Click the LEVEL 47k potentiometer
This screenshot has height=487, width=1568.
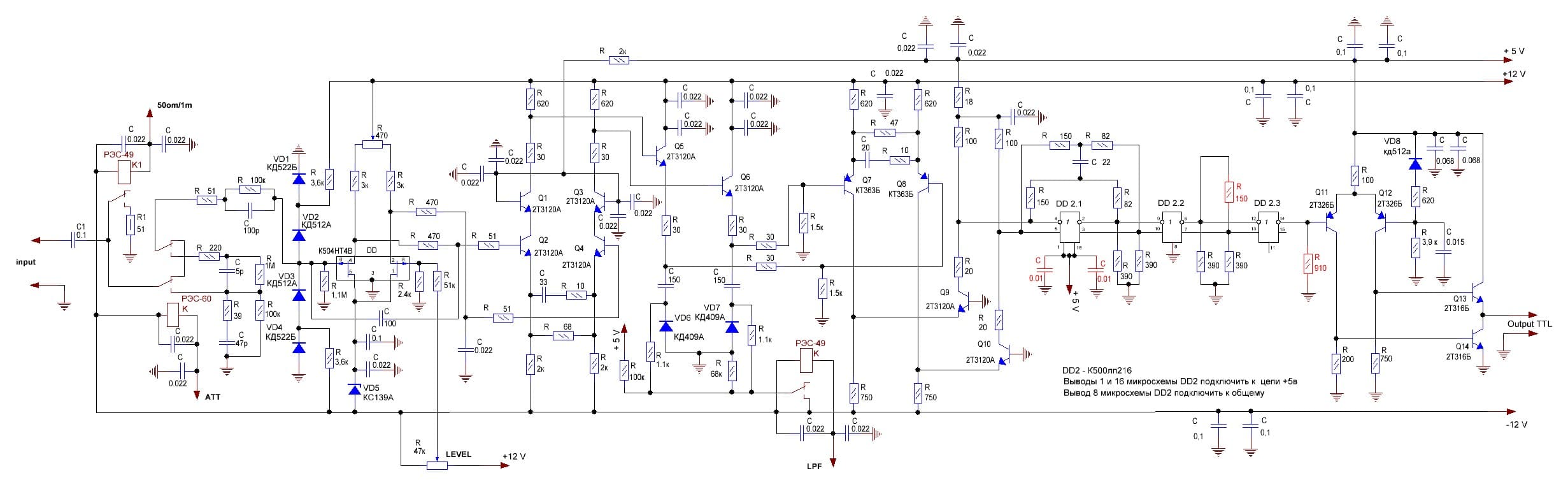(437, 465)
